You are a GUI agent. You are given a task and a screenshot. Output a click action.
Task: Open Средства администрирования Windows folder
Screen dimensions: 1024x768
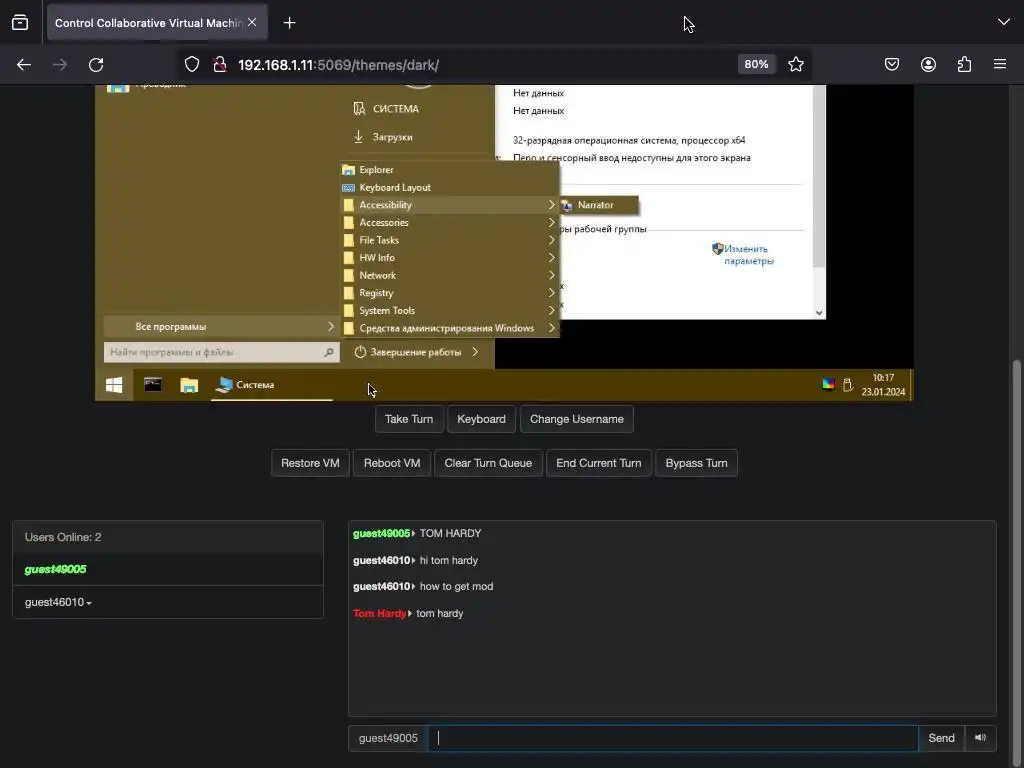pyautogui.click(x=449, y=328)
